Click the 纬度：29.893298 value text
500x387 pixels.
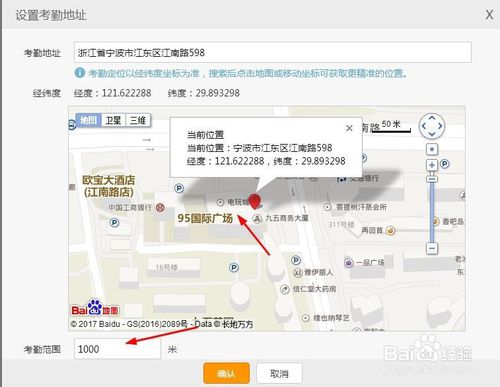coord(204,93)
